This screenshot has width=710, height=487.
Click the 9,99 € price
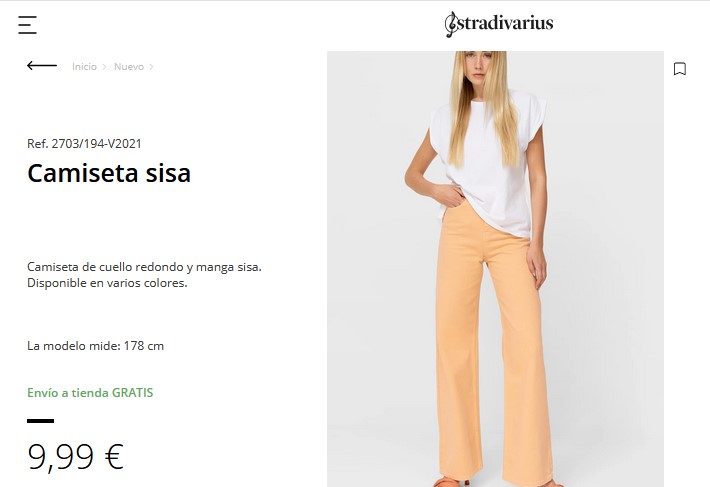click(x=76, y=456)
